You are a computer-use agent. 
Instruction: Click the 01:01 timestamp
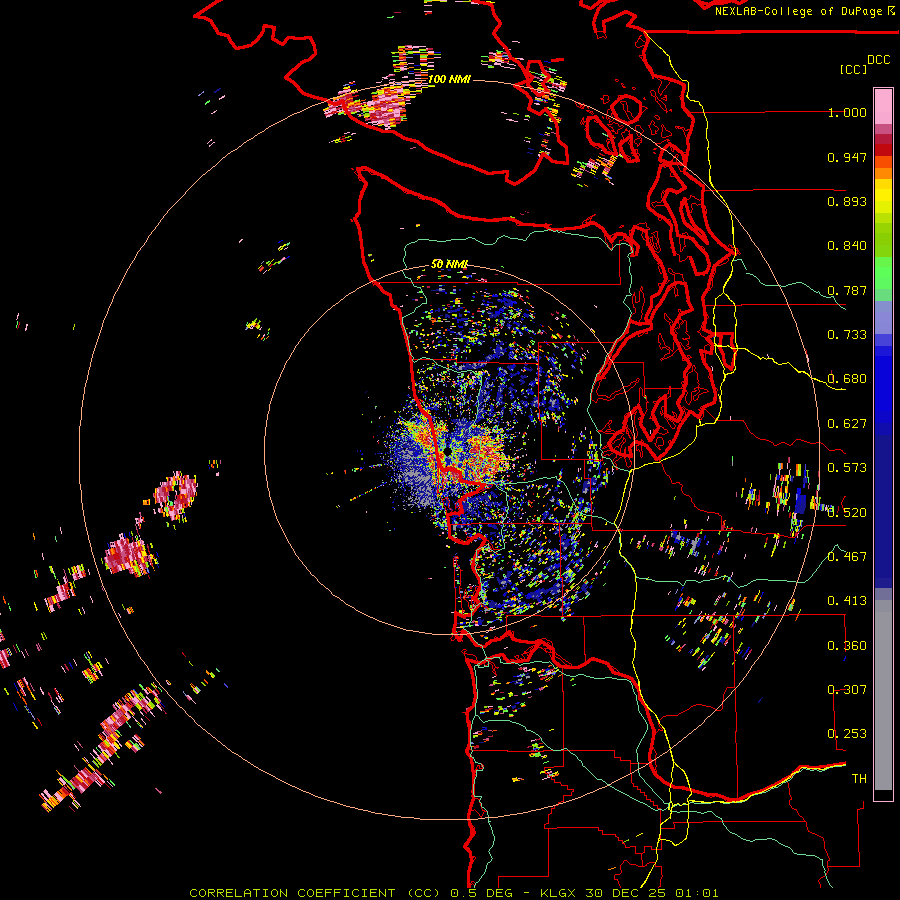point(697,893)
